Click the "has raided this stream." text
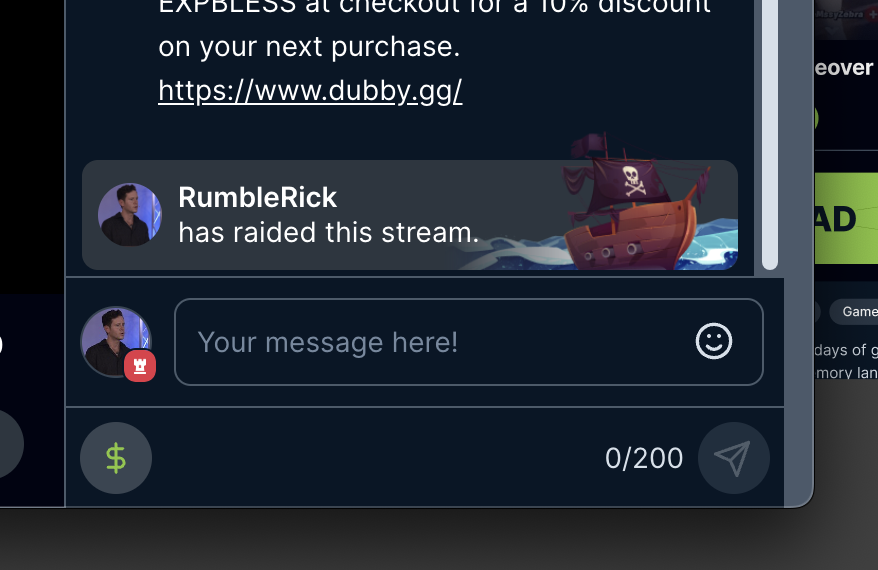878x570 pixels. pos(329,232)
